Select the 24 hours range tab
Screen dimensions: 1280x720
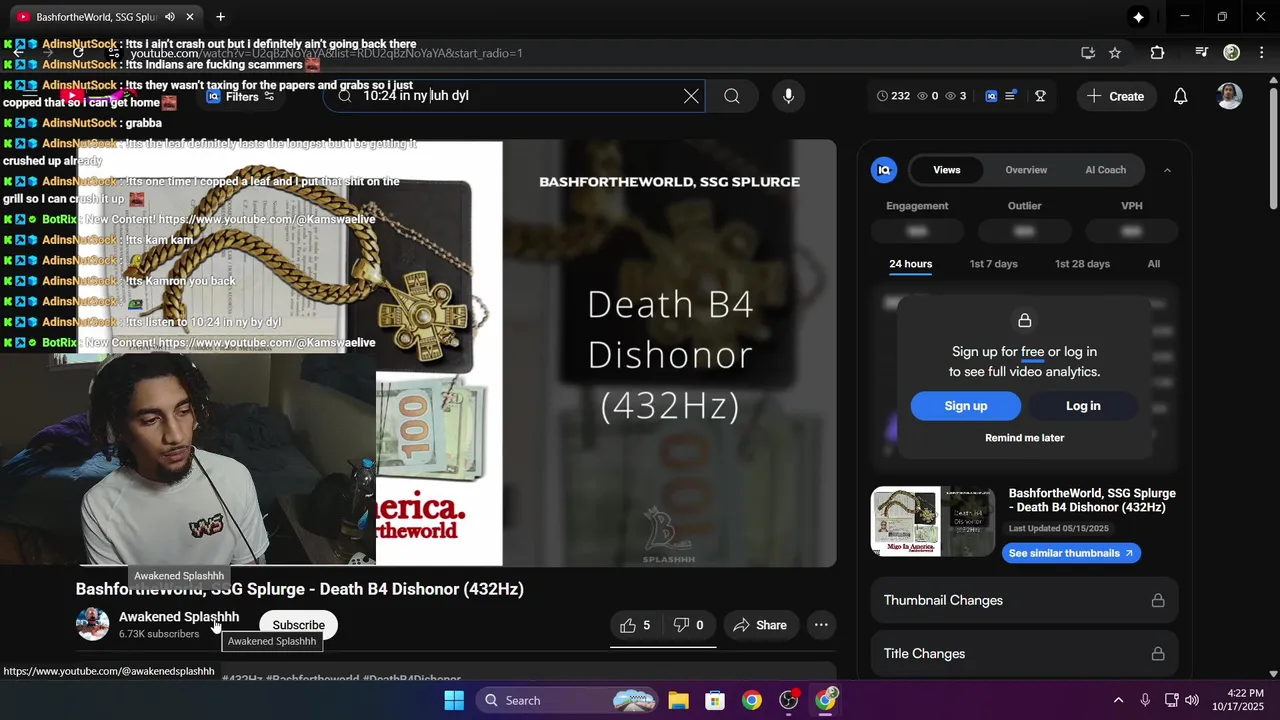point(910,264)
